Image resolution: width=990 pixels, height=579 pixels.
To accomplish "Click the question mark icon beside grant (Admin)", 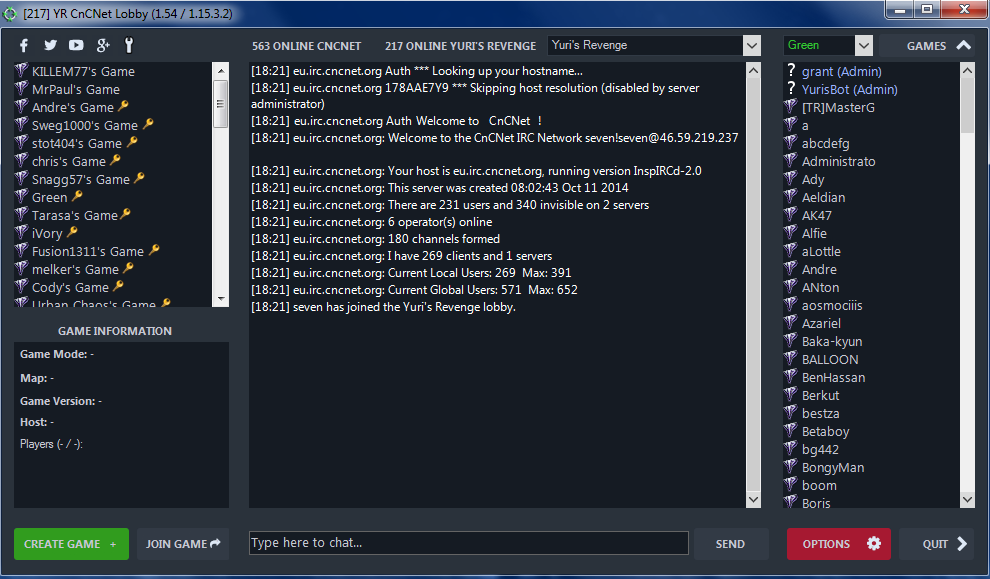I will [x=791, y=70].
